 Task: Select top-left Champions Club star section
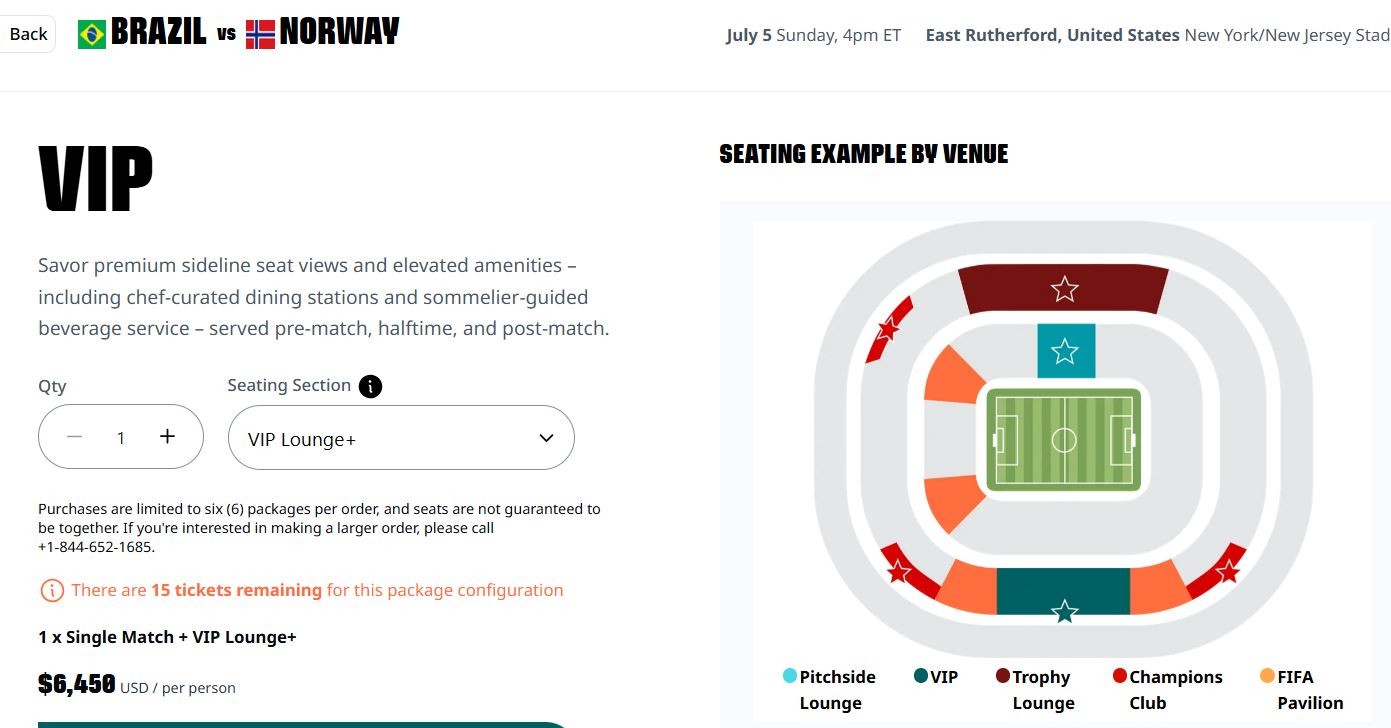[888, 329]
